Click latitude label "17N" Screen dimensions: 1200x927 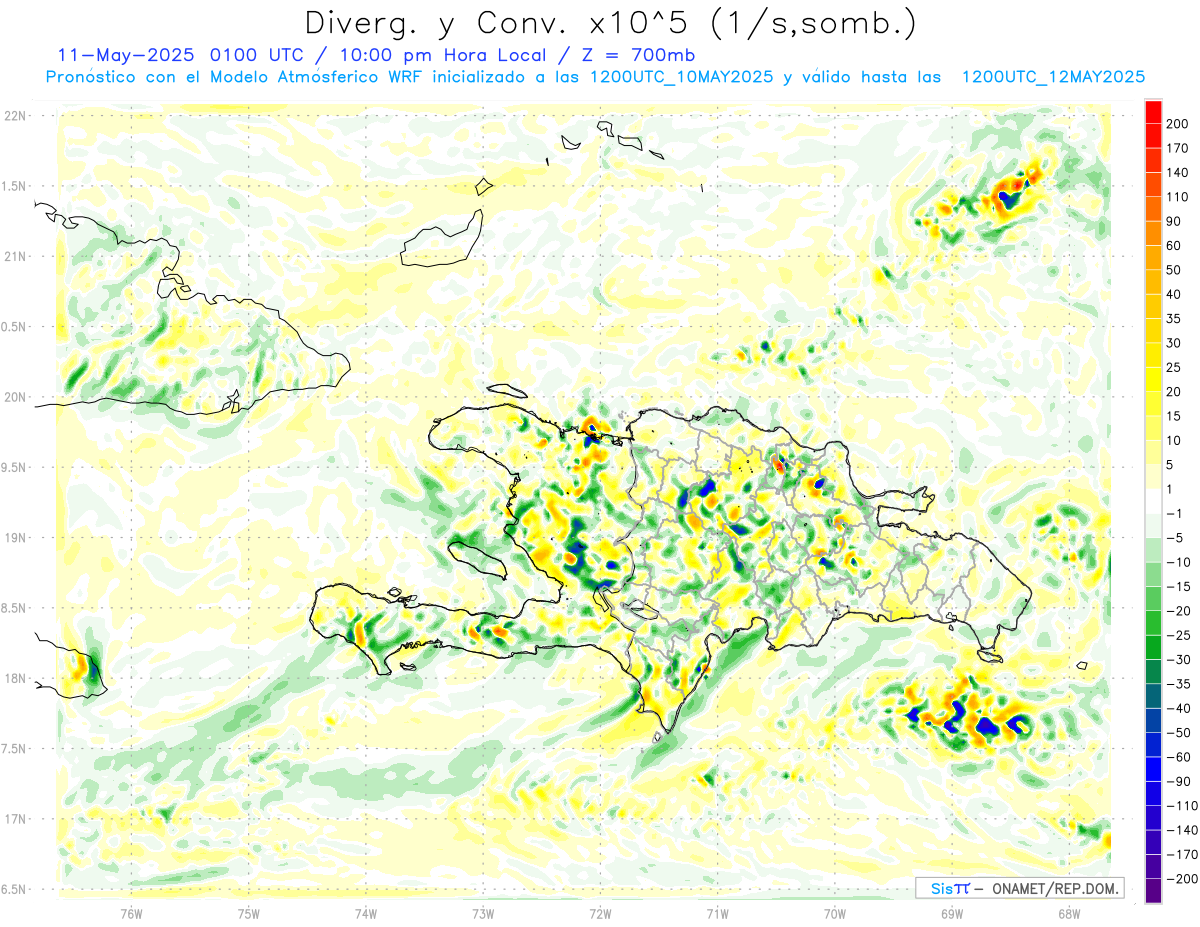pyautogui.click(x=14, y=819)
